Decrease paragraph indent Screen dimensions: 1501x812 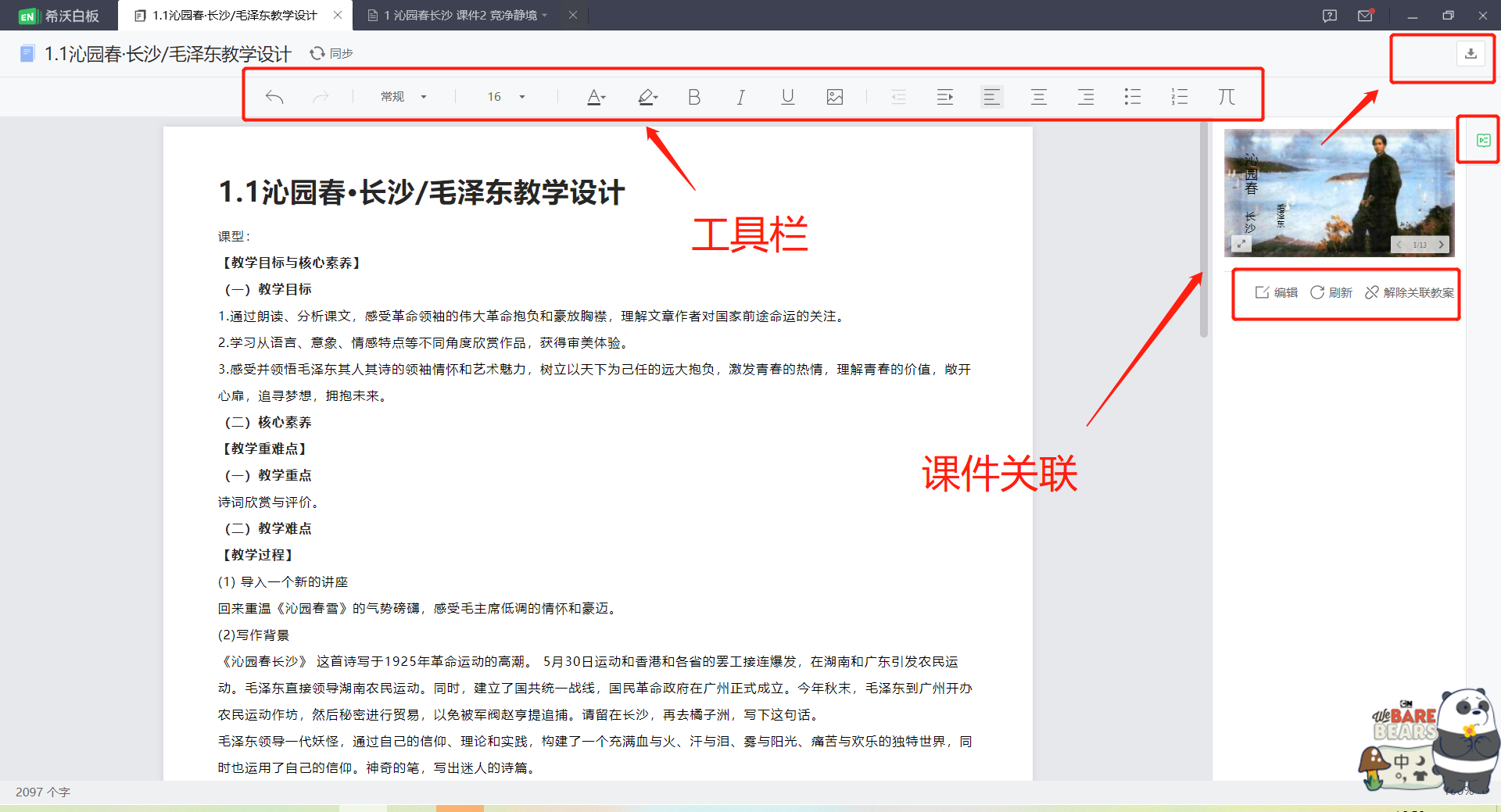pos(898,97)
